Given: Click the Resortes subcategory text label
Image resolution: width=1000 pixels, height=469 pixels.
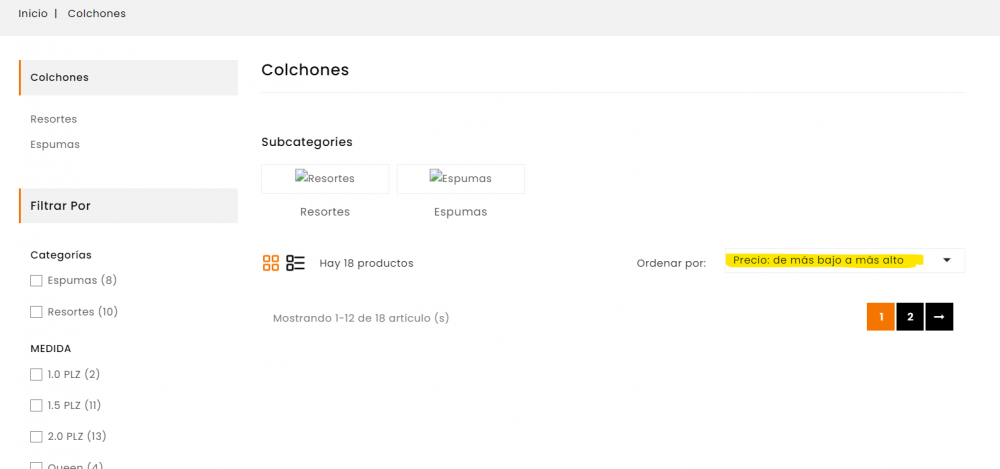Looking at the screenshot, I should click(x=325, y=212).
